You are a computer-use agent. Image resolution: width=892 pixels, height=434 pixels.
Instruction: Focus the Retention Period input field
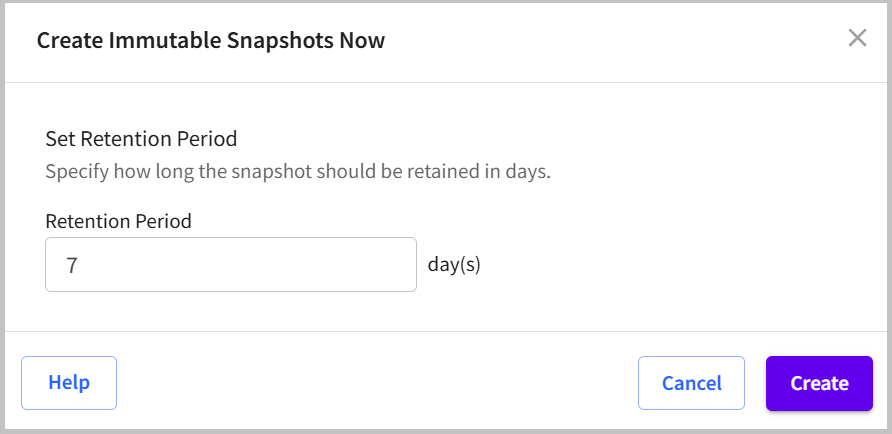231,264
